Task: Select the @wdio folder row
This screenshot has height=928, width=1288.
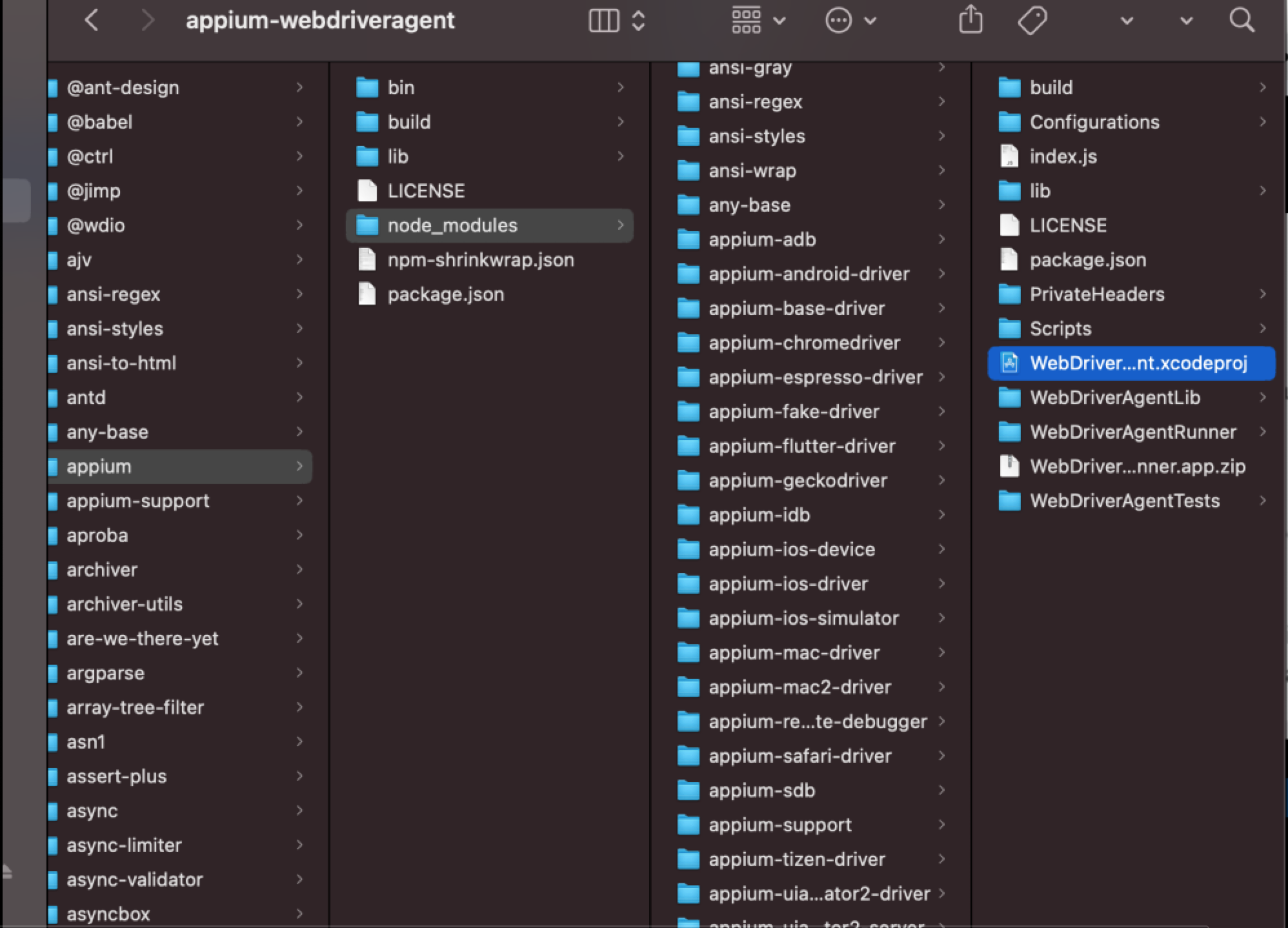Action: point(180,225)
